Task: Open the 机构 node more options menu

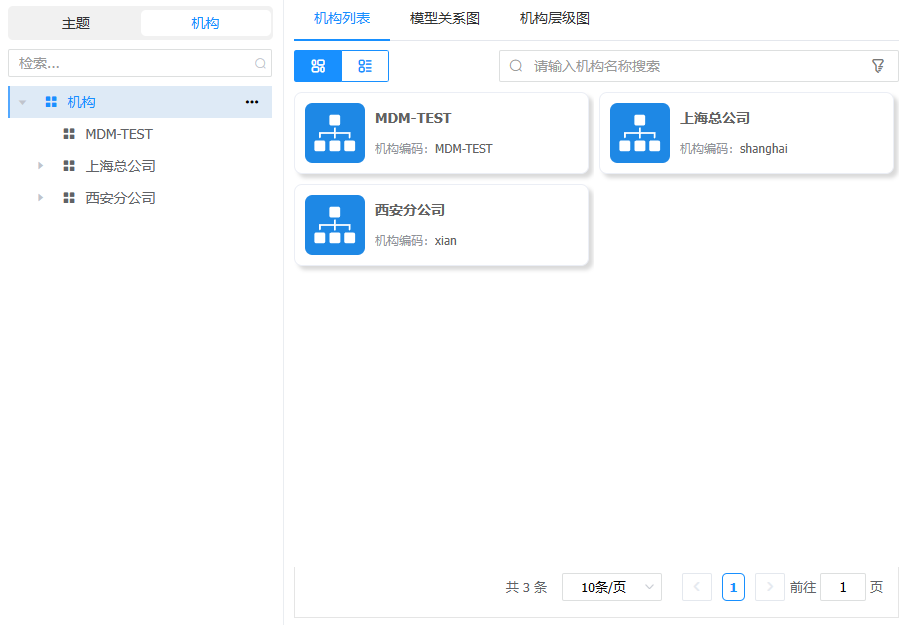Action: [252, 102]
